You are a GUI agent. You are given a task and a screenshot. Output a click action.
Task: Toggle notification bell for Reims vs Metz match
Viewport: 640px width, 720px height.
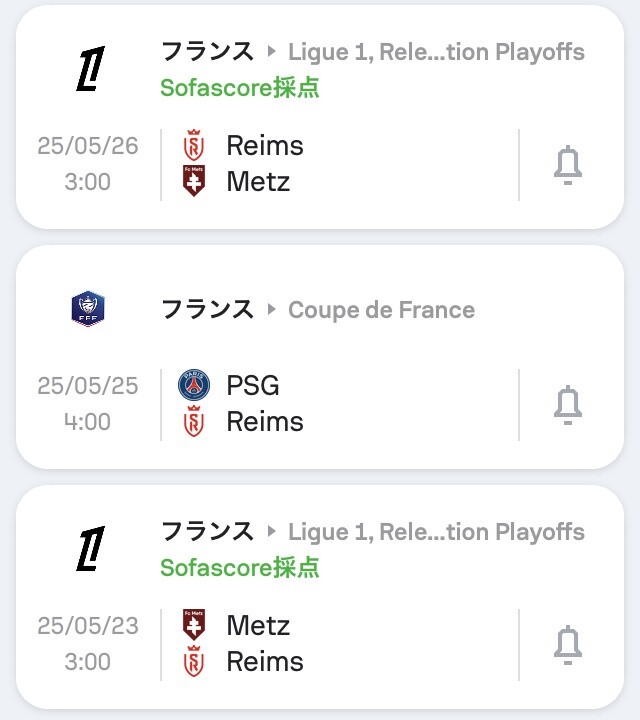[568, 165]
